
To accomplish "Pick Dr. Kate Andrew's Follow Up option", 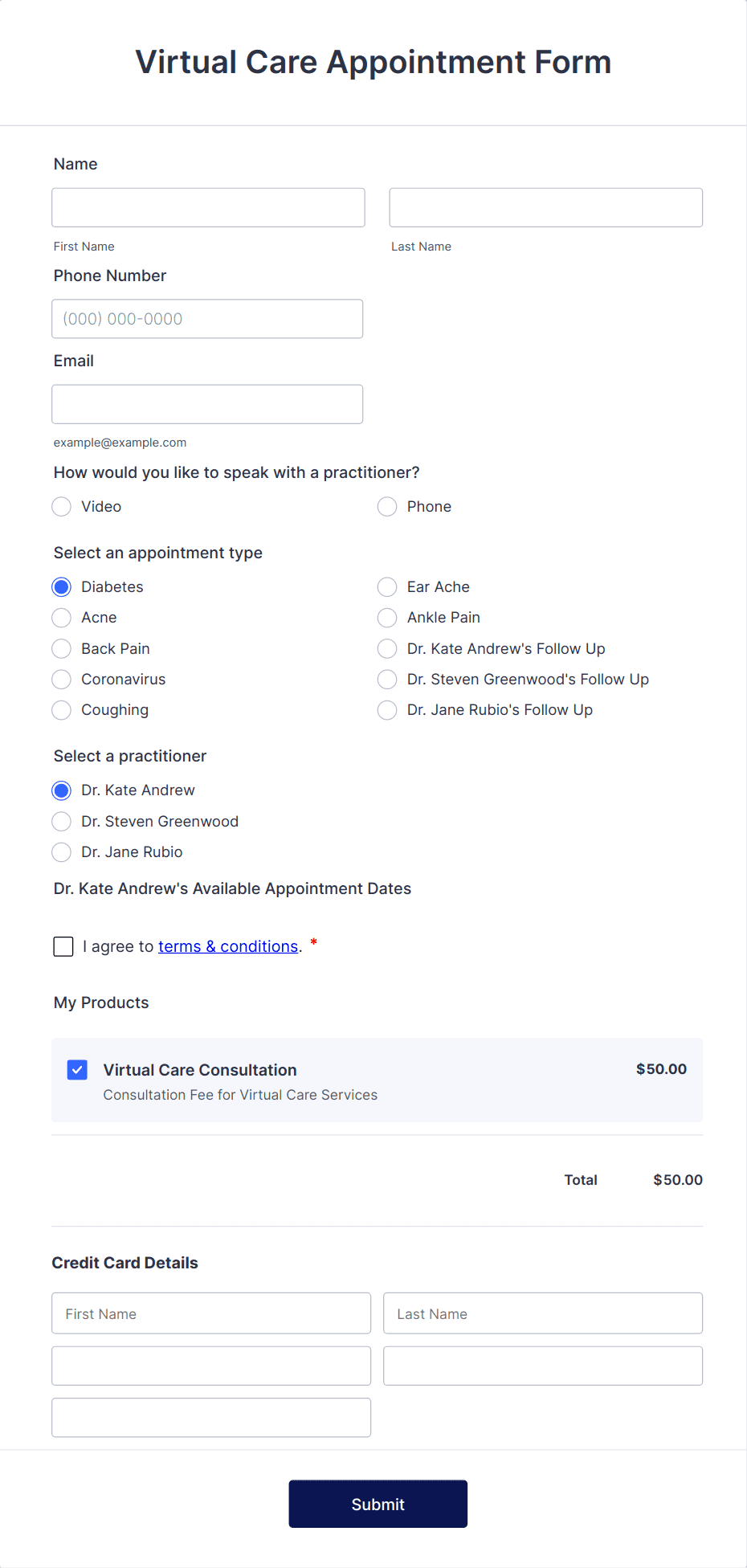I will click(x=387, y=648).
